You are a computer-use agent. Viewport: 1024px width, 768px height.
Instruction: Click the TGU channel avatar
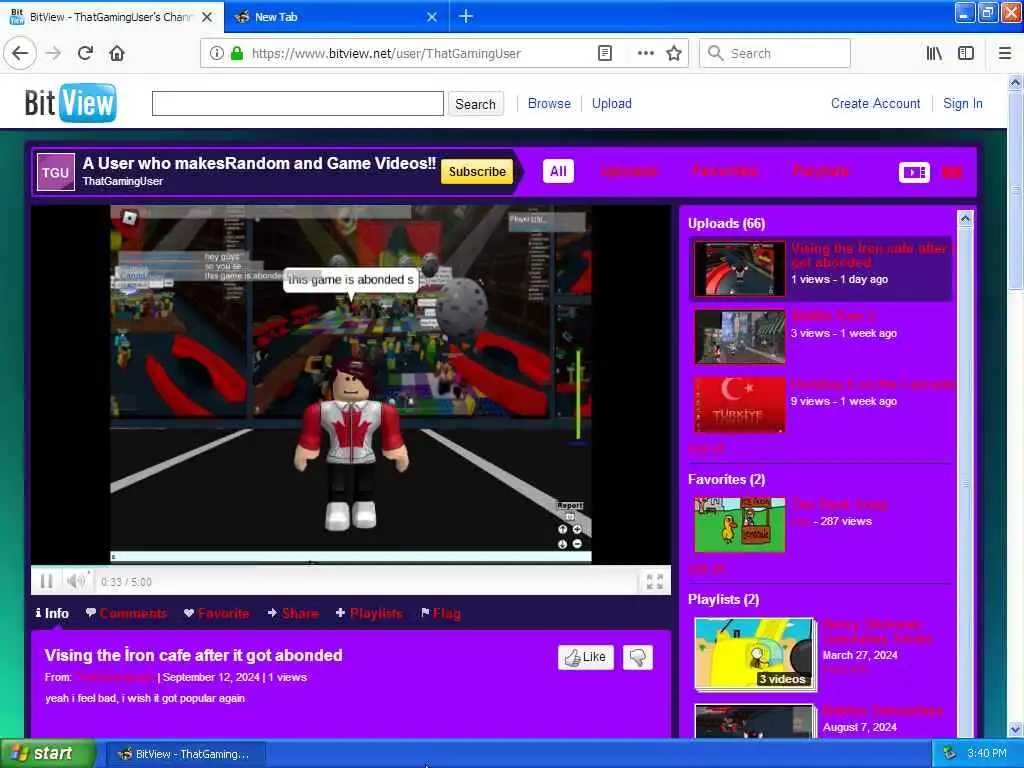pyautogui.click(x=56, y=172)
